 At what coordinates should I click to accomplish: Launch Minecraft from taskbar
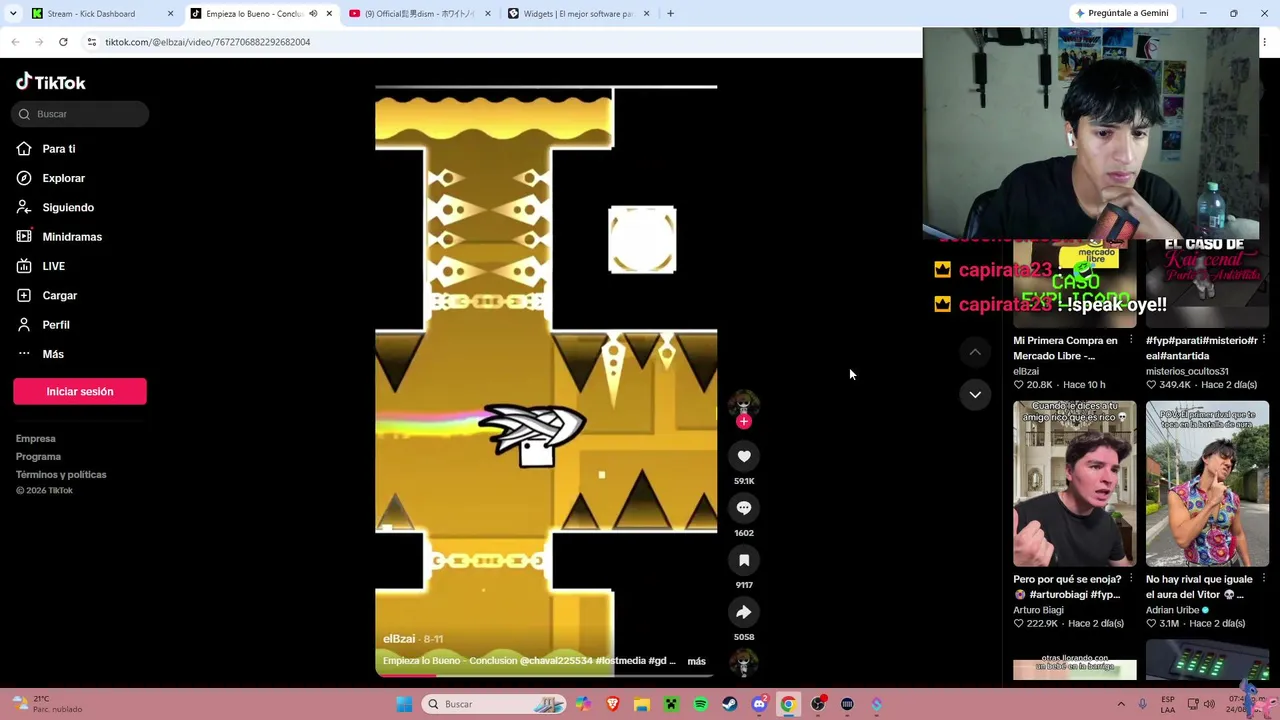point(671,704)
